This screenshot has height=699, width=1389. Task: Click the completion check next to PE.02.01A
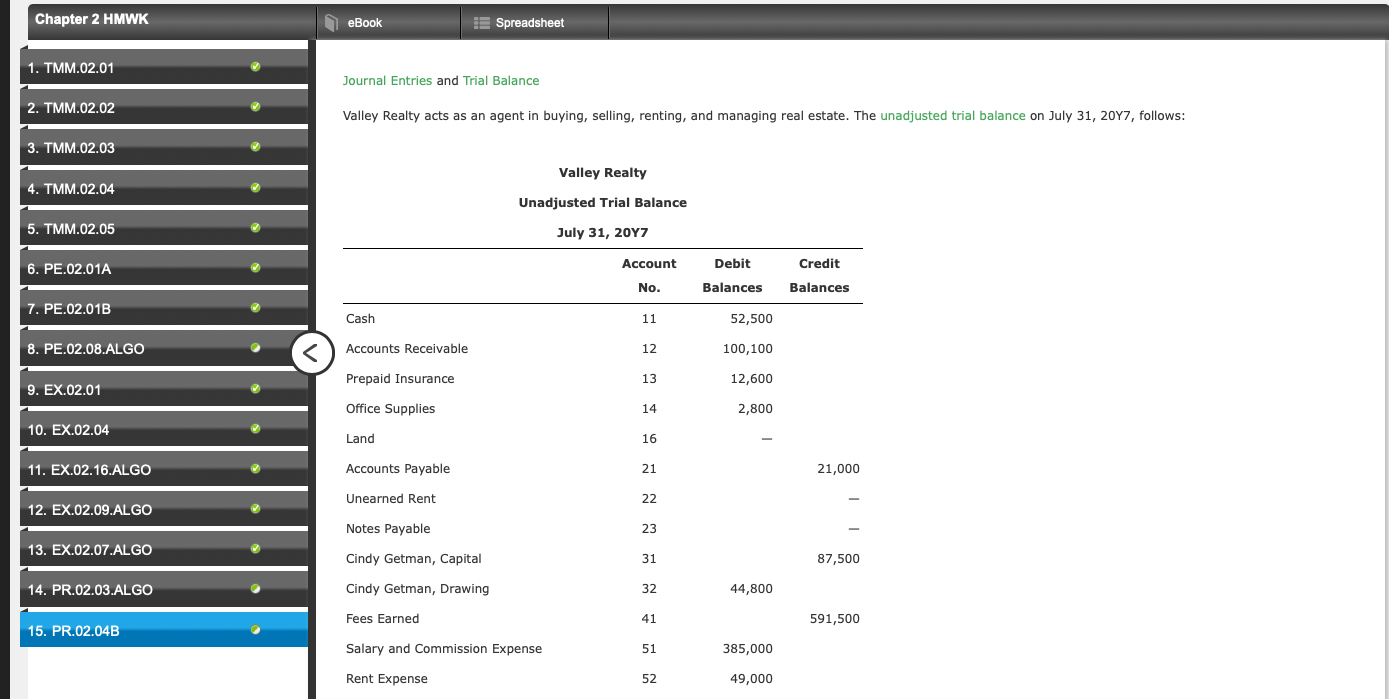point(256,269)
